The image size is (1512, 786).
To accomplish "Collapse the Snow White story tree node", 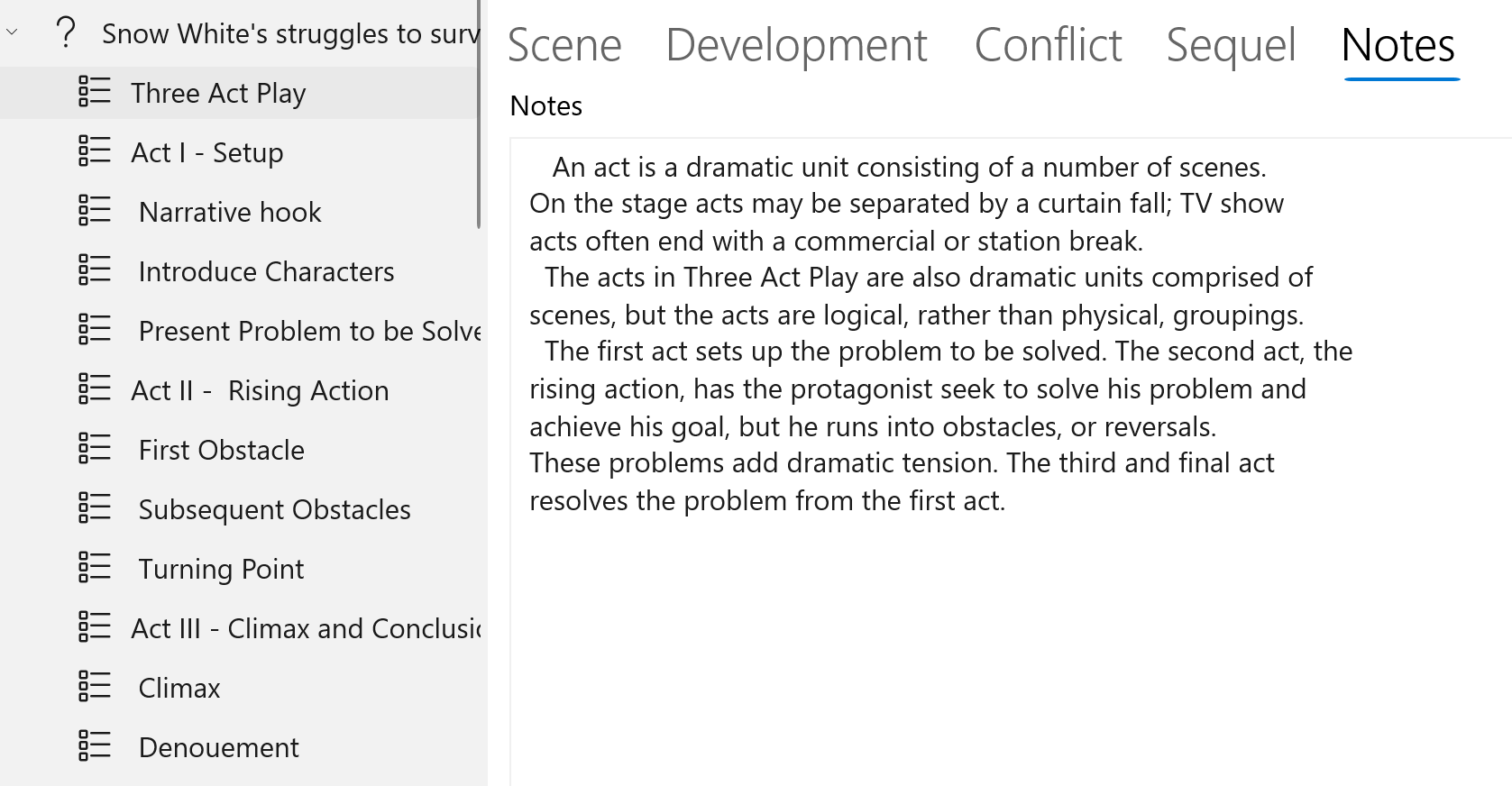I will (x=13, y=33).
